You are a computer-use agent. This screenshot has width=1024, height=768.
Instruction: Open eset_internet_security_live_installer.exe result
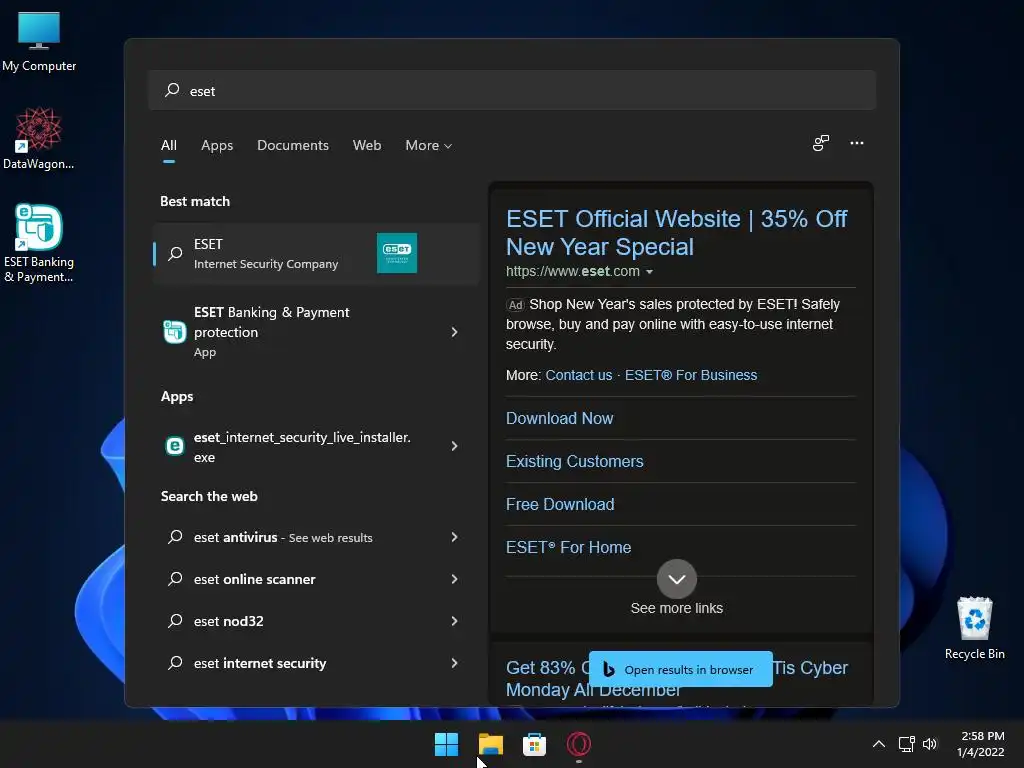click(x=316, y=447)
